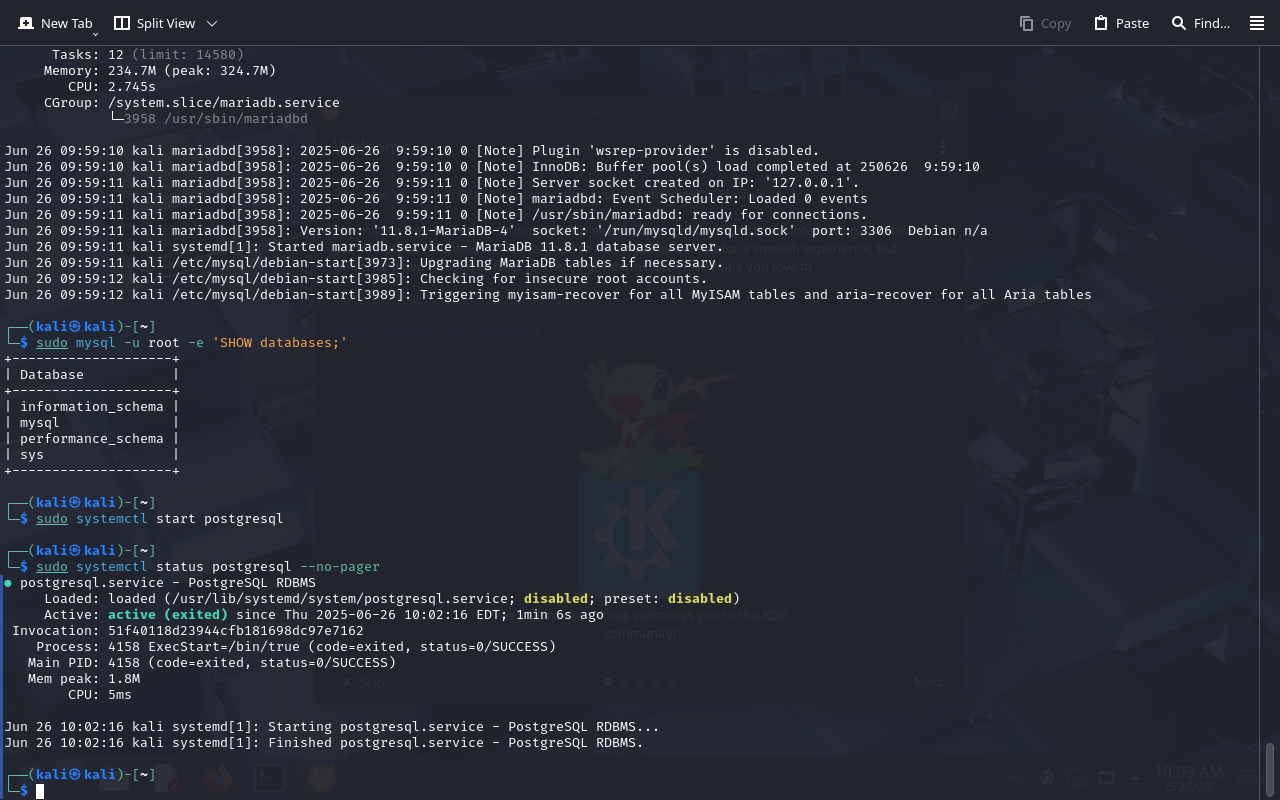The height and width of the screenshot is (800, 1280).
Task: Click 'Checking for insecure root accounts' line
Action: coord(356,279)
